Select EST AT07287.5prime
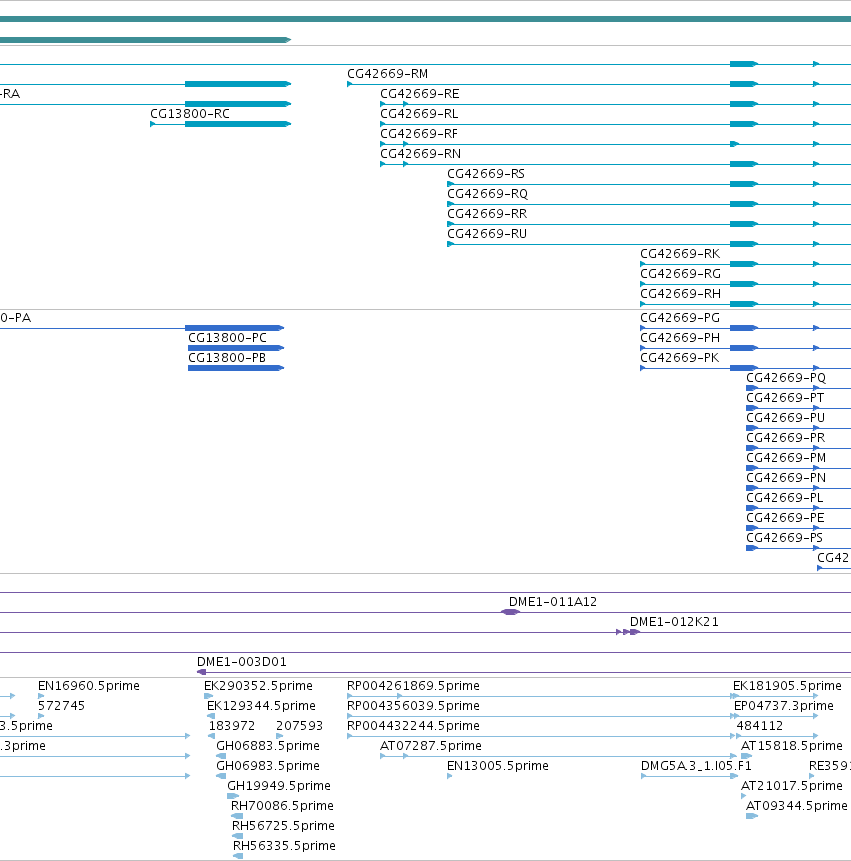This screenshot has height=861, width=851. (430, 746)
